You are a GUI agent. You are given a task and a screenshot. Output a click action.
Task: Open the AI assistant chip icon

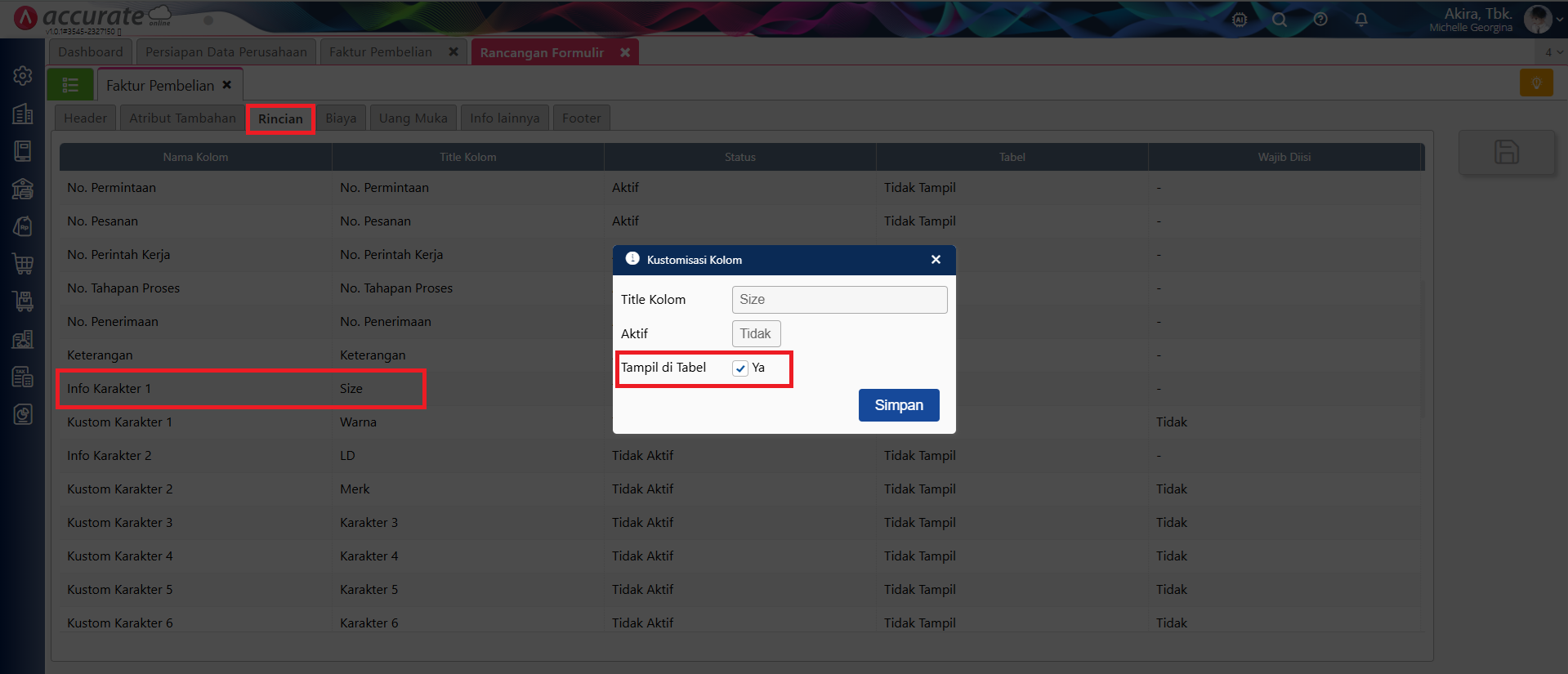(1240, 20)
